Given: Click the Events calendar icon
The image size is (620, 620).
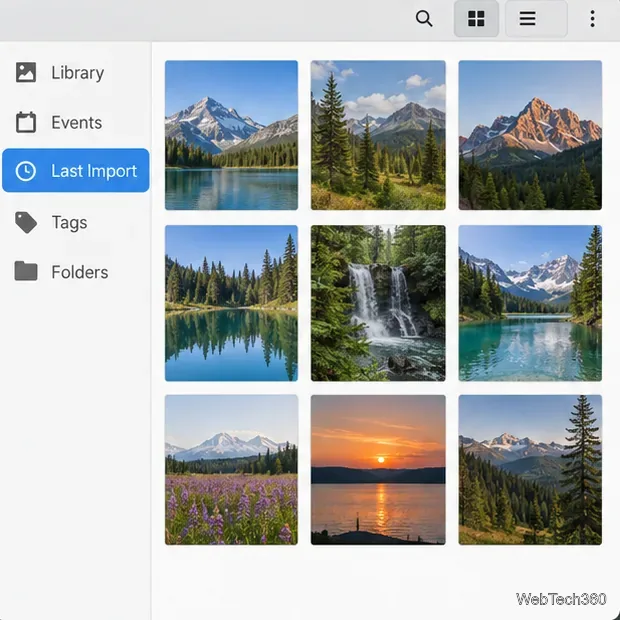Looking at the screenshot, I should coord(26,122).
